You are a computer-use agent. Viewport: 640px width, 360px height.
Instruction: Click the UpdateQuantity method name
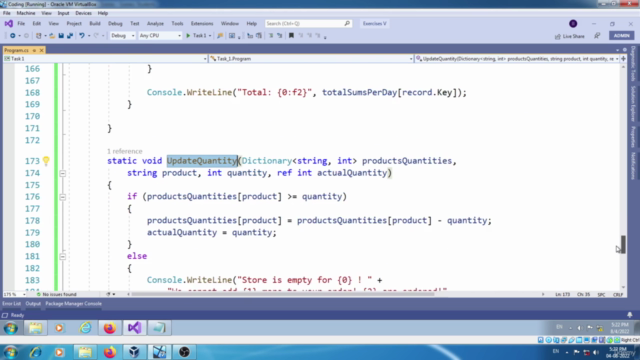tap(202, 161)
